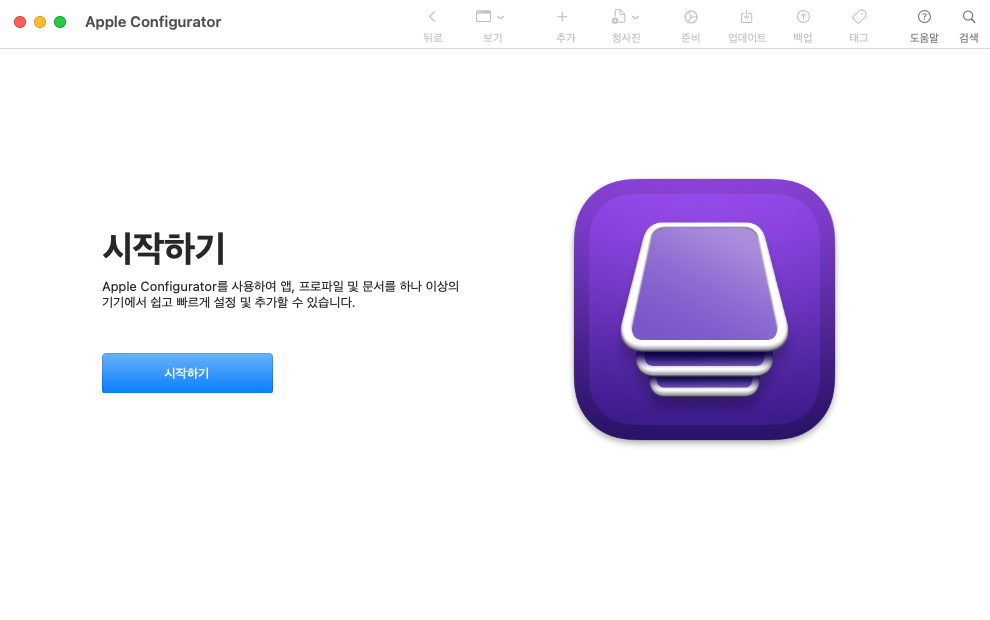Click the blue 시작하기 button
Image resolution: width=990 pixels, height=620 pixels.
click(188, 373)
